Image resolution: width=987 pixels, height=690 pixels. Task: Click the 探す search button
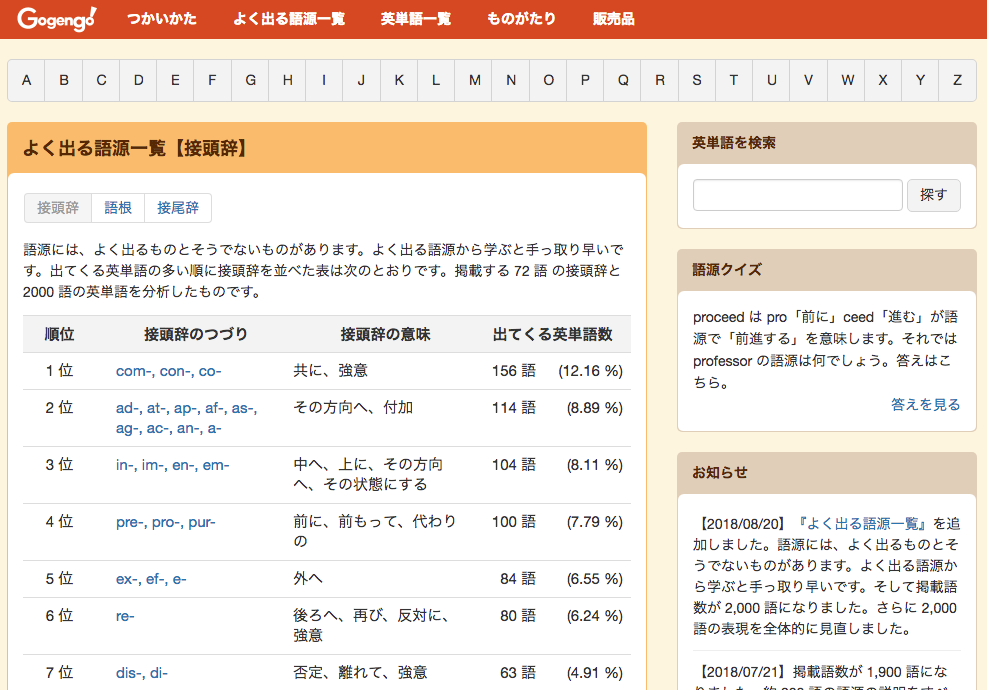tap(933, 195)
